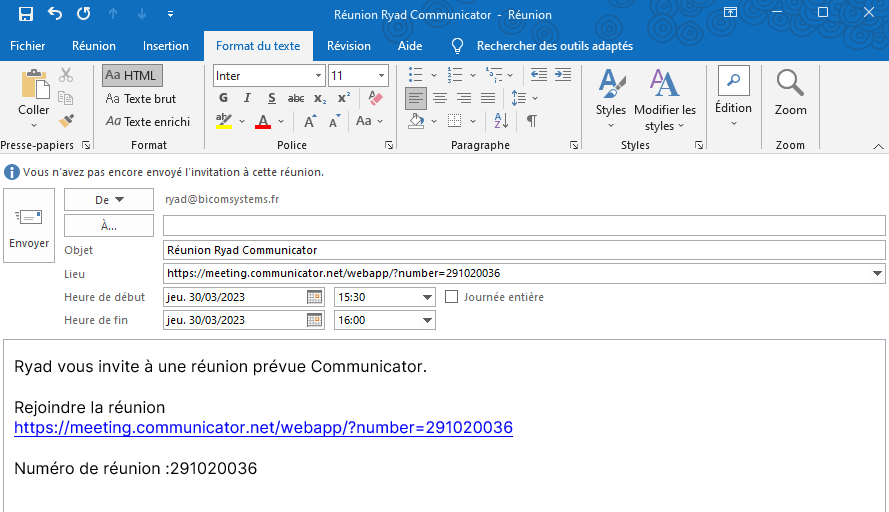The width and height of the screenshot is (889, 512).
Task: Click Rechercher des outils adaptés search
Action: [554, 46]
